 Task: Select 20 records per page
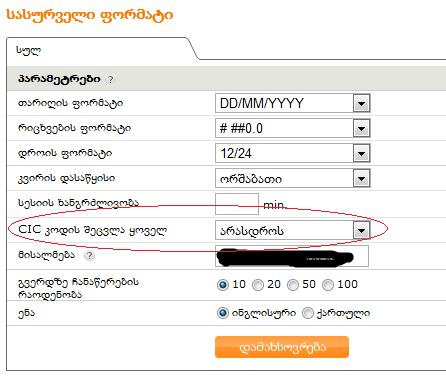tap(258, 285)
